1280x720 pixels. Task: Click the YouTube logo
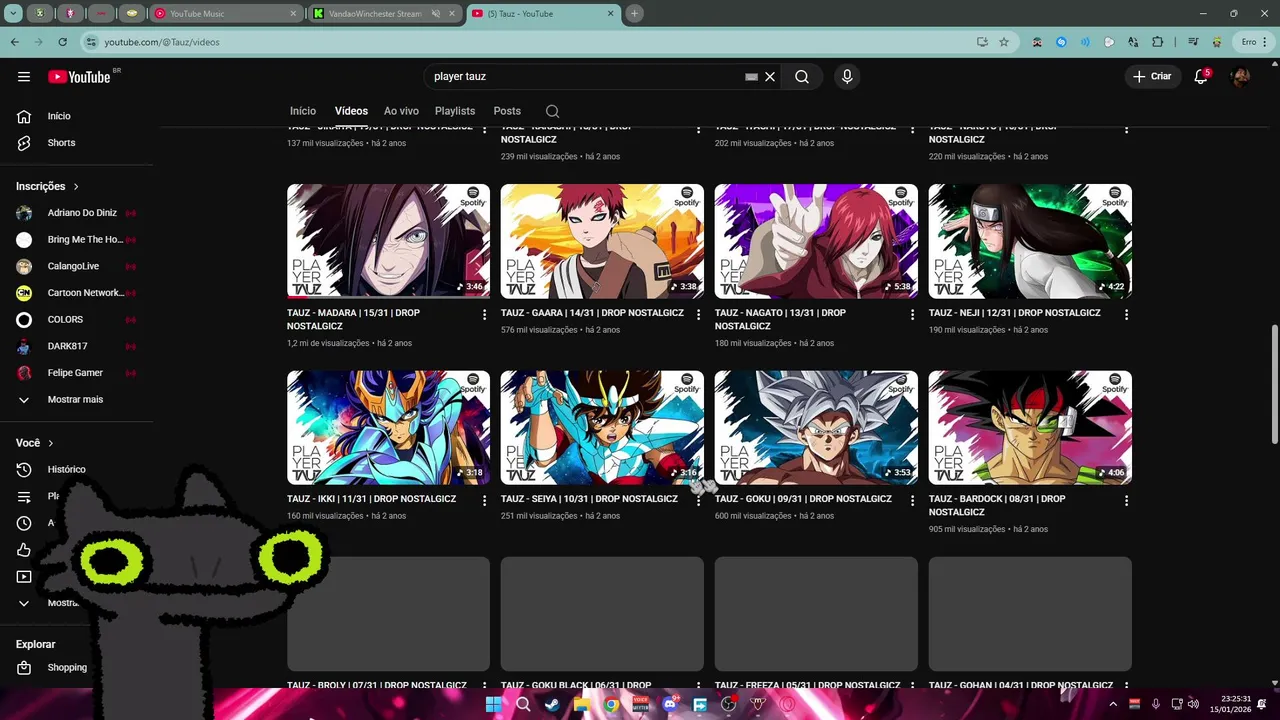tap(79, 77)
